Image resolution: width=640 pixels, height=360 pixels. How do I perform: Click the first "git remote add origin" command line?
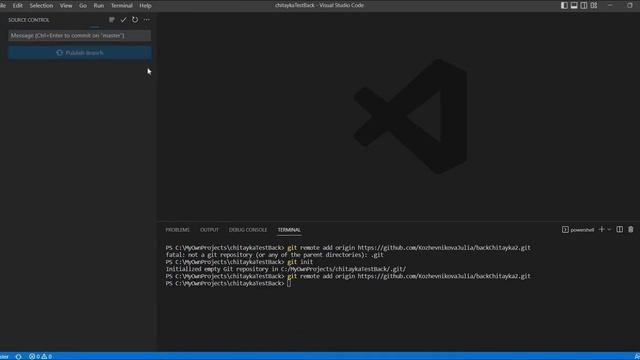click(x=348, y=248)
